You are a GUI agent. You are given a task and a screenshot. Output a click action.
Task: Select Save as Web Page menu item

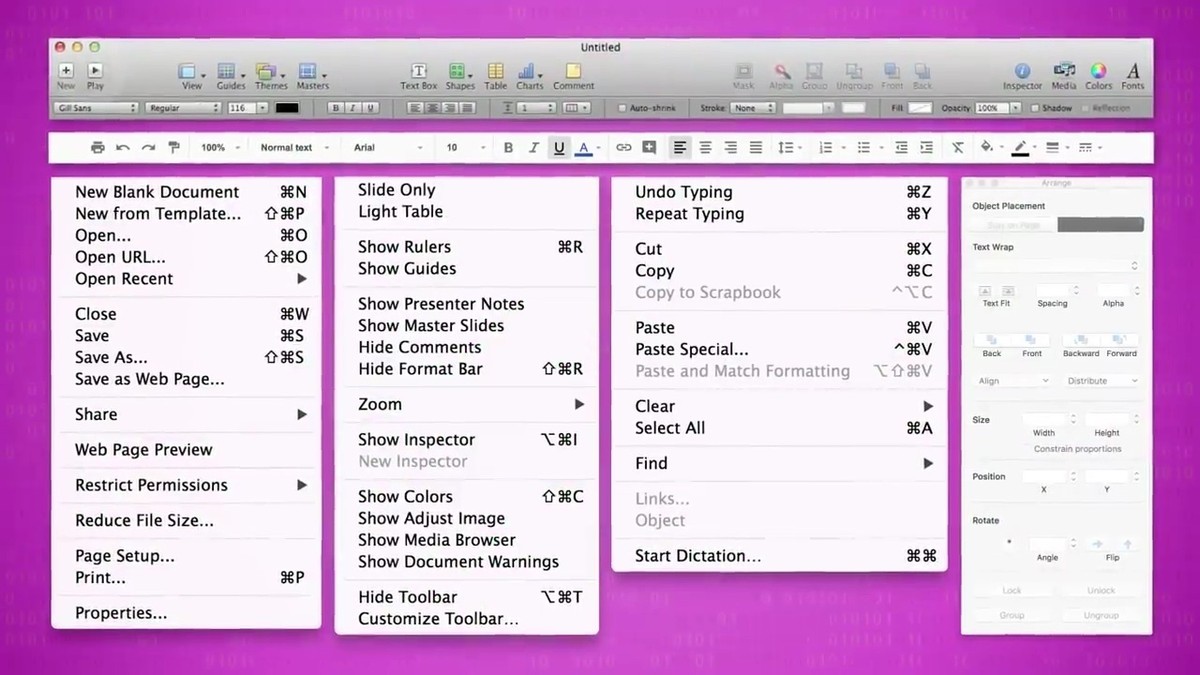click(x=149, y=379)
